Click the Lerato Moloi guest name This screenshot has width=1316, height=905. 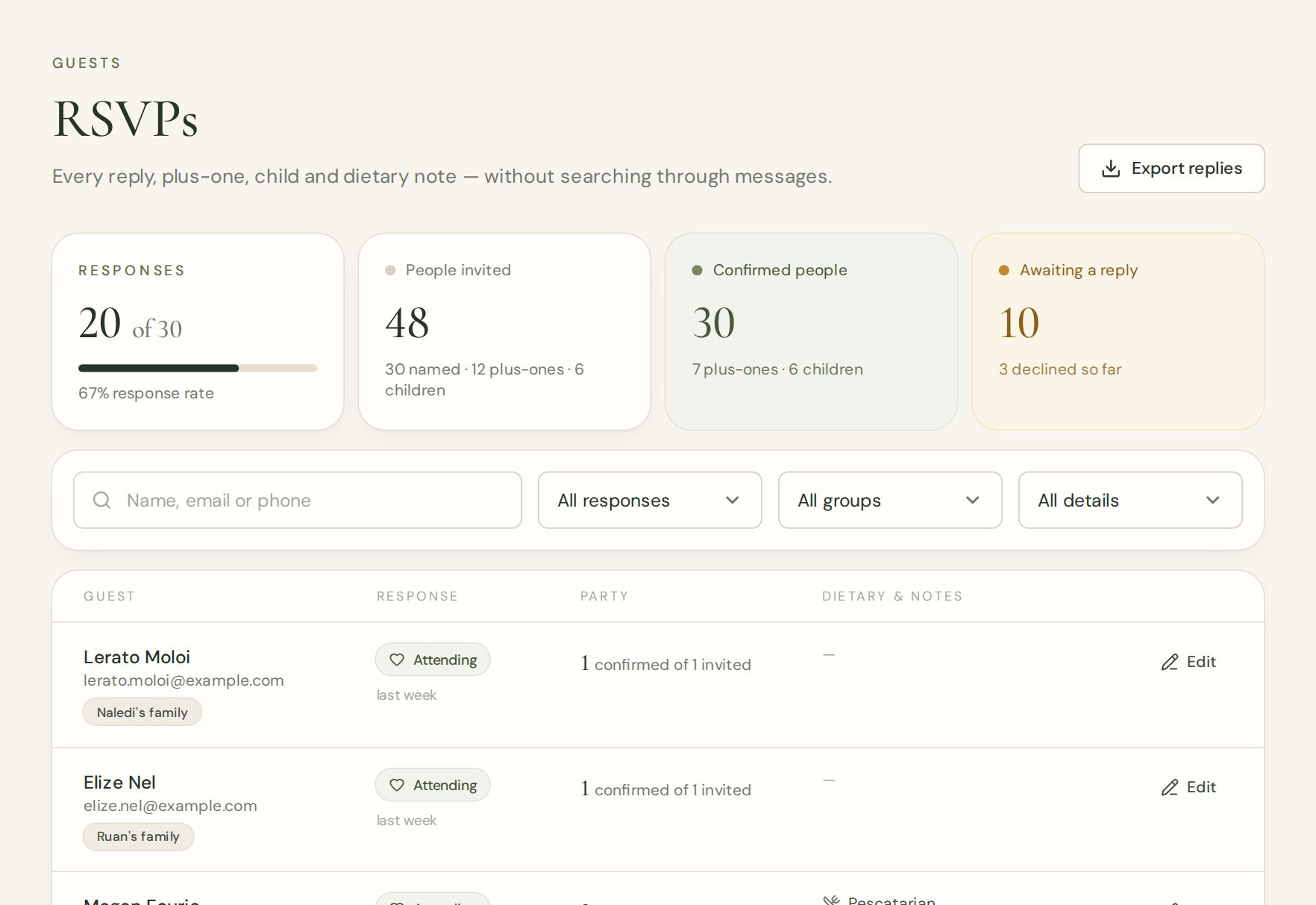pyautogui.click(x=137, y=657)
